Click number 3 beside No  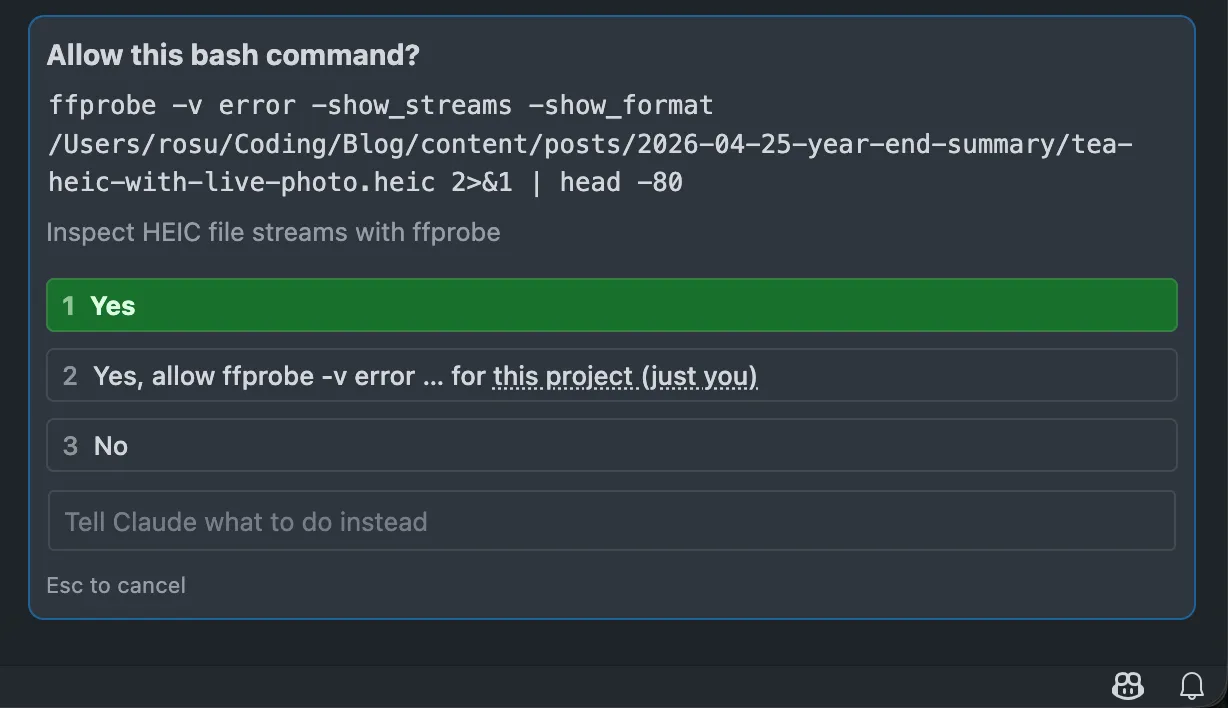pyautogui.click(x=70, y=446)
